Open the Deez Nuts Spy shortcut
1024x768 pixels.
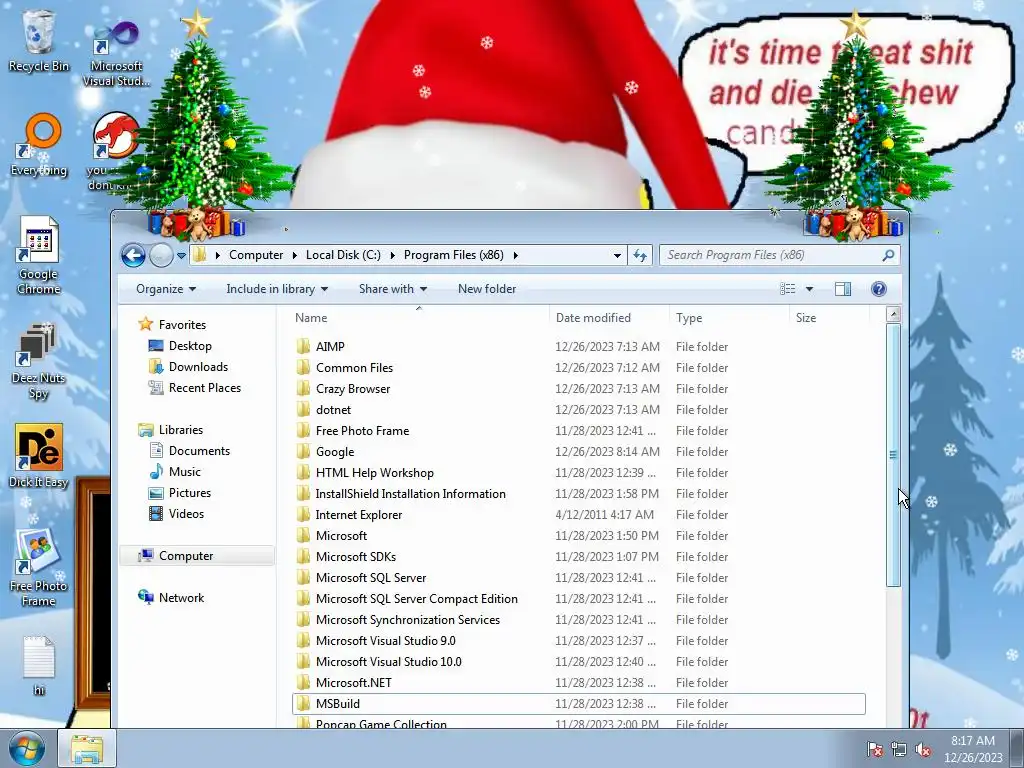pos(39,360)
